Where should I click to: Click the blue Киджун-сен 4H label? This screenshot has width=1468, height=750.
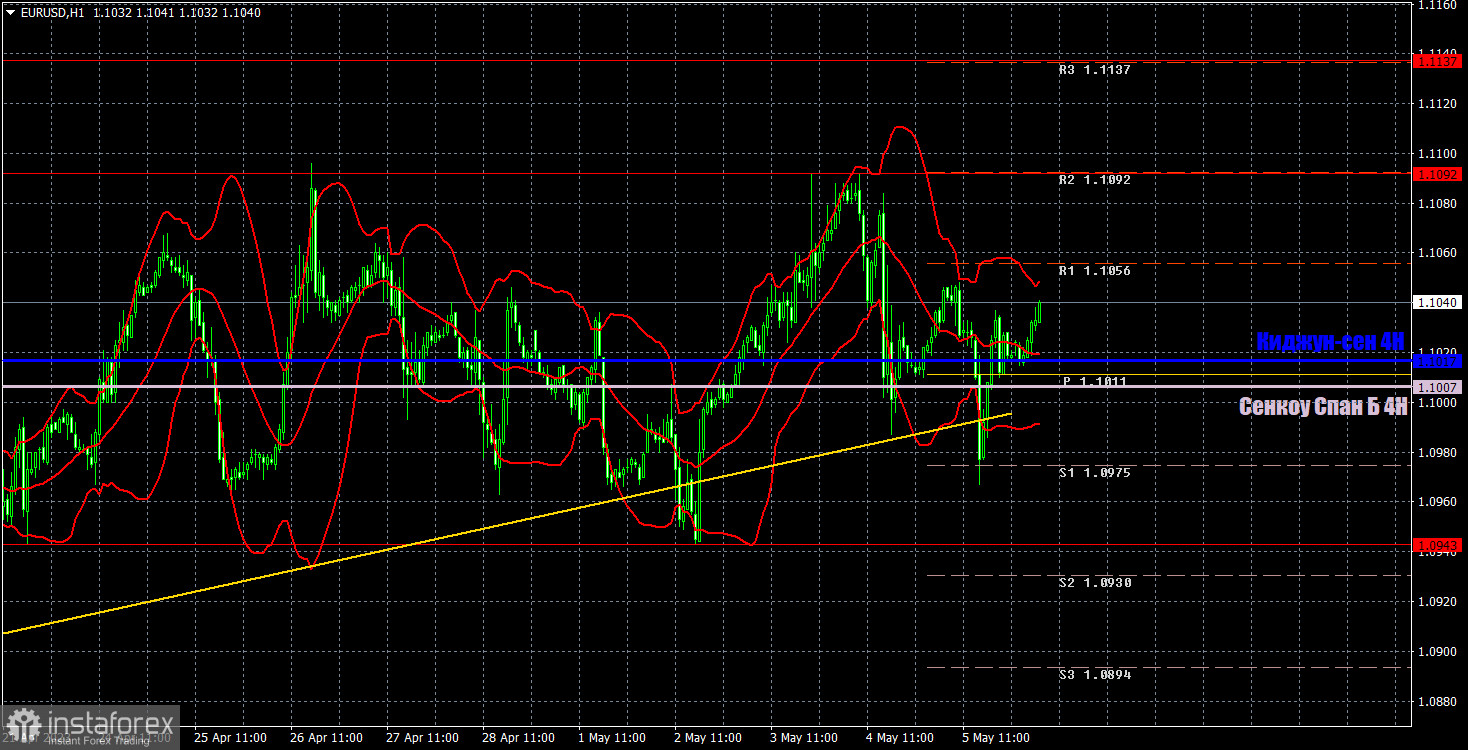click(x=1330, y=341)
